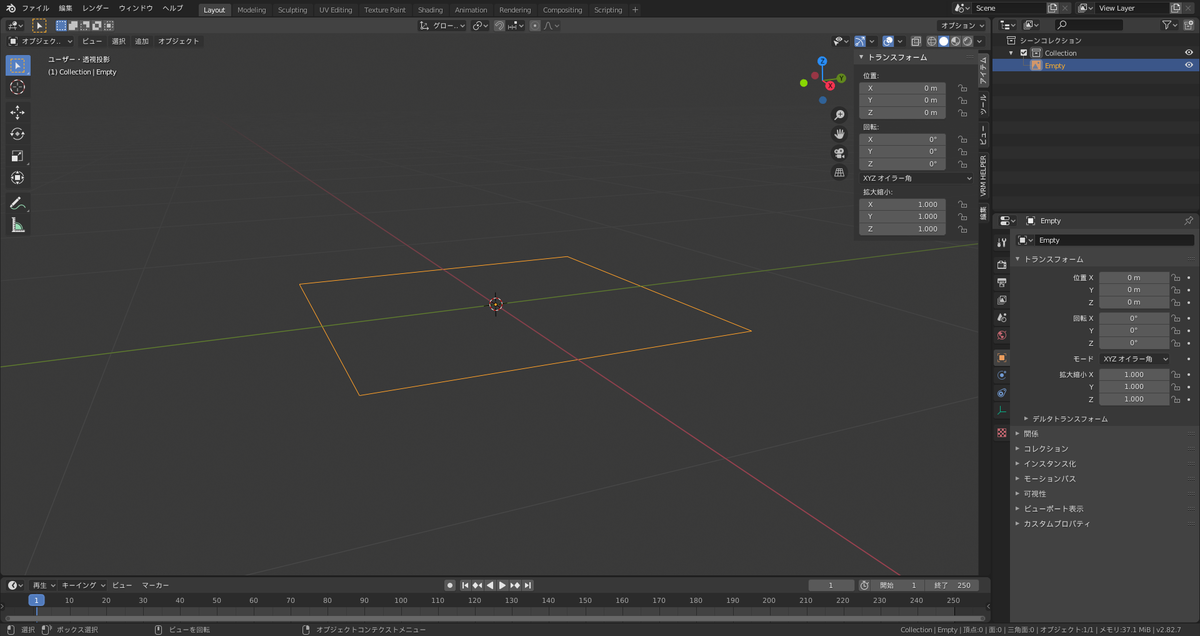Switch to orthographic grid view icon

(839, 172)
